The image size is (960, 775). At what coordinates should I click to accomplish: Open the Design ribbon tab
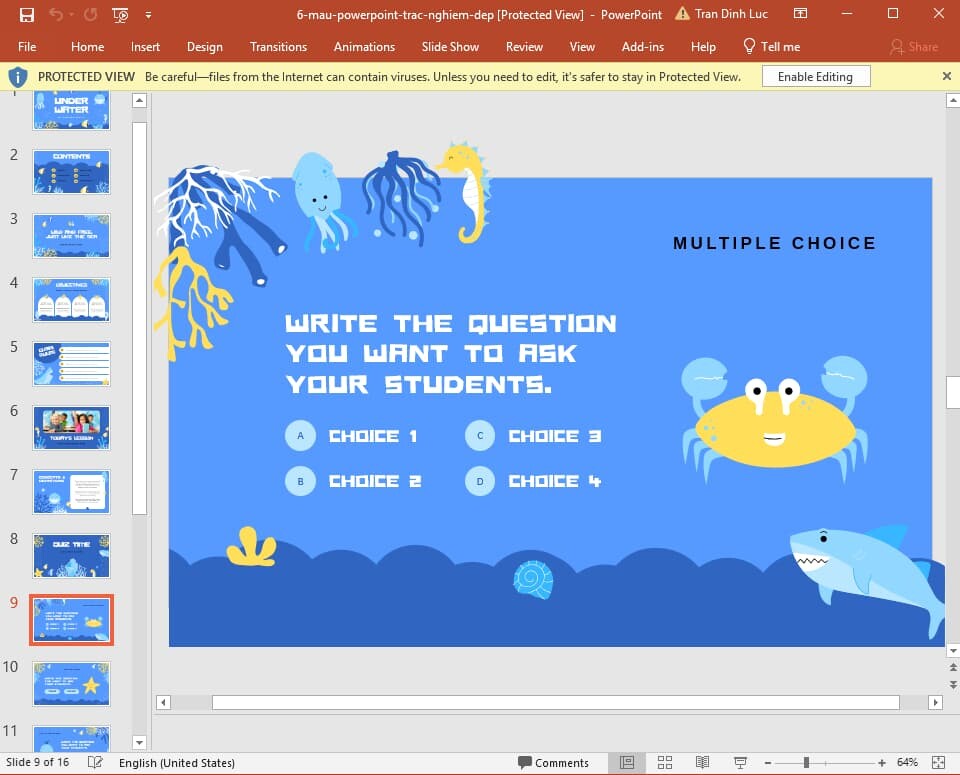coord(205,46)
